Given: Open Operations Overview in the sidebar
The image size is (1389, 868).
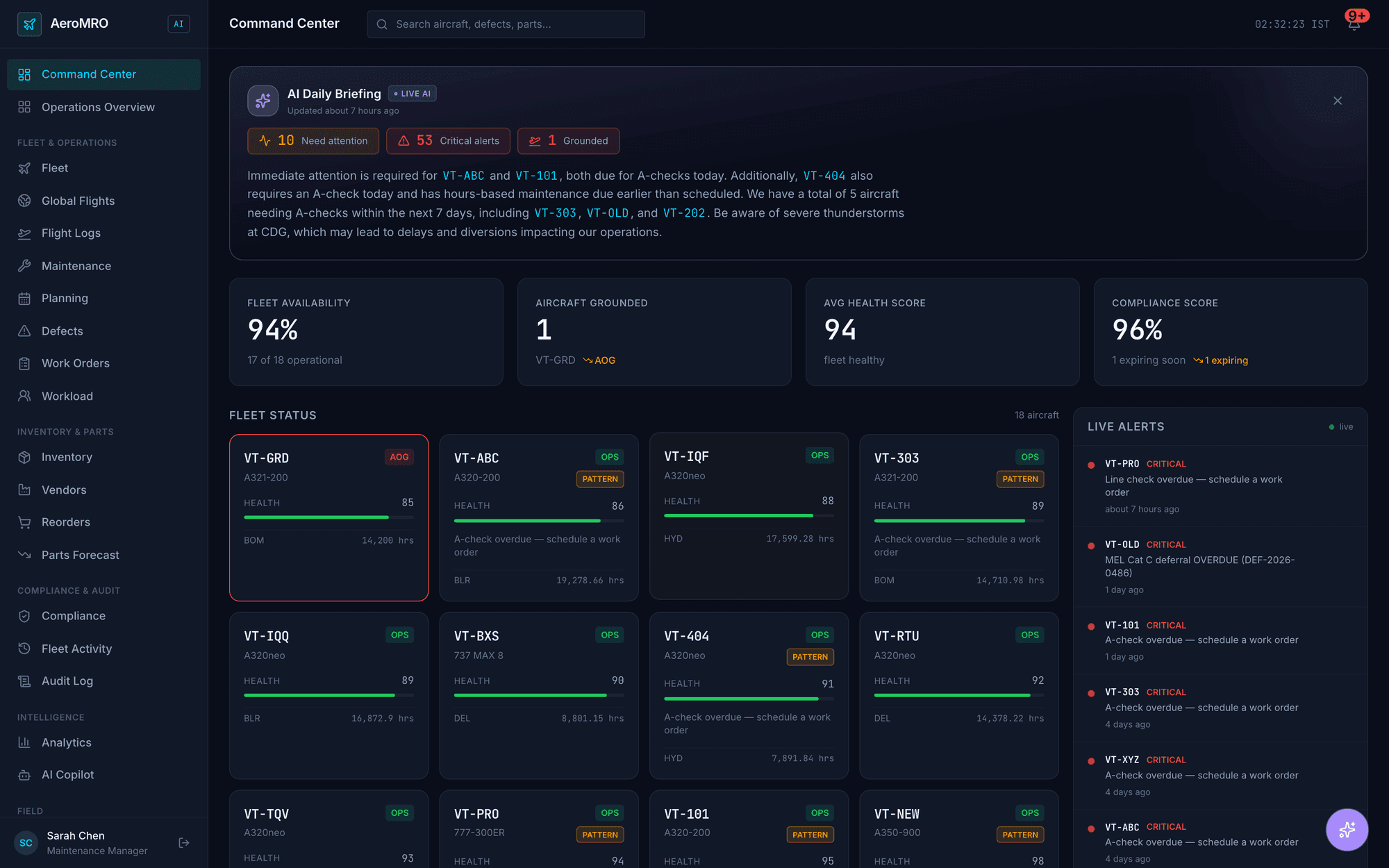Looking at the screenshot, I should point(104,107).
